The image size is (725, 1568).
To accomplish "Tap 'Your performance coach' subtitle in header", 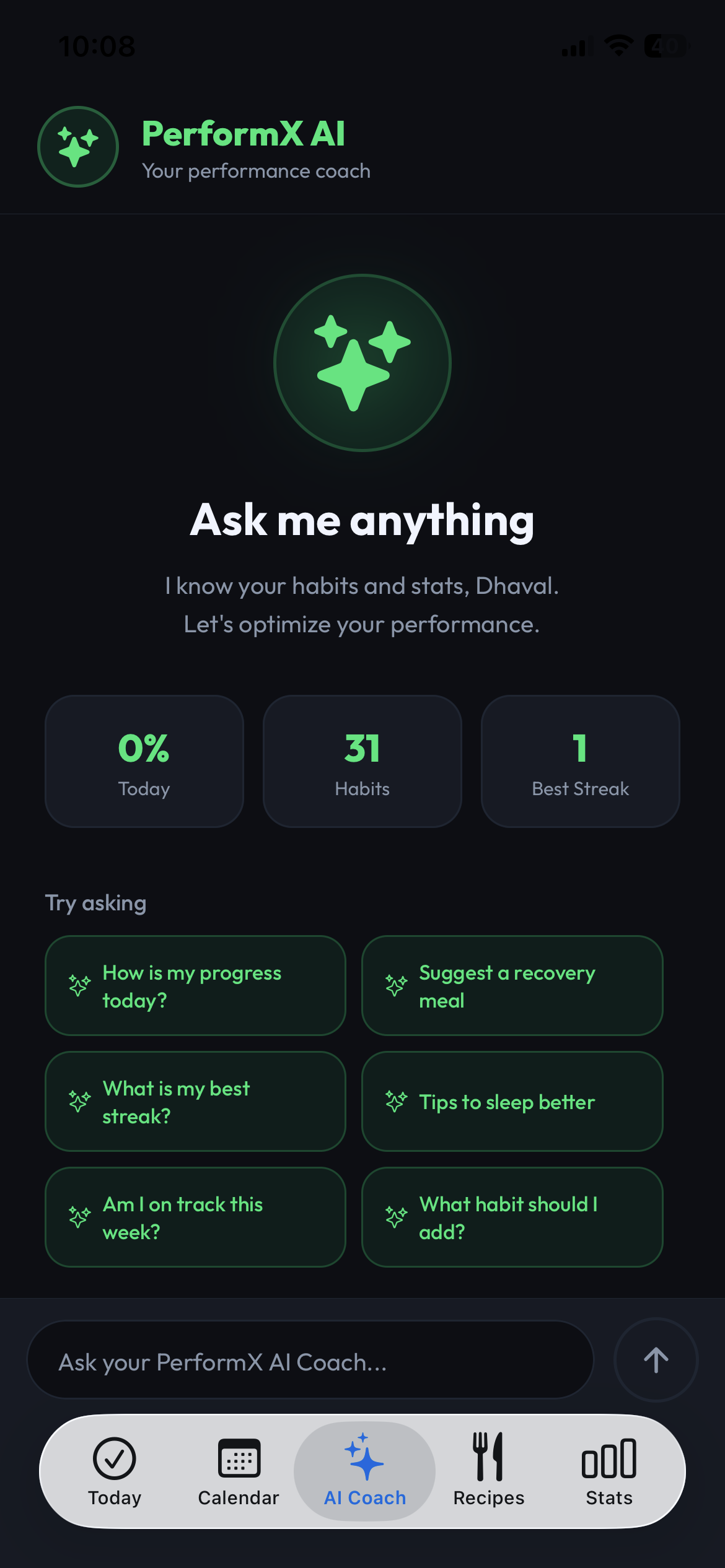I will pos(256,171).
